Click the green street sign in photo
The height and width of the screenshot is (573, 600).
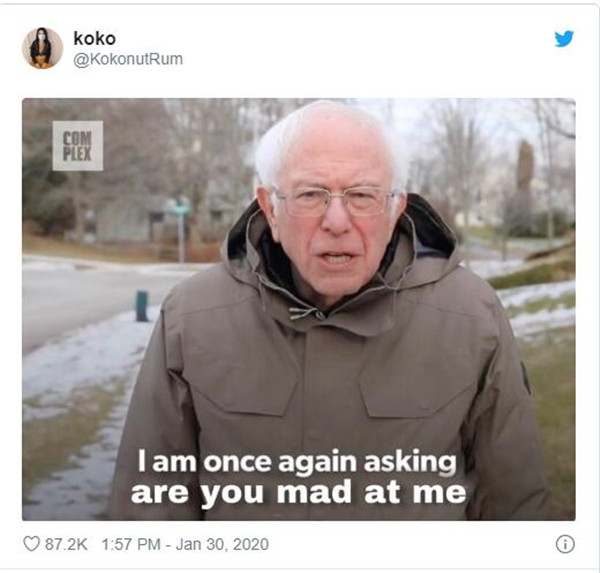point(181,209)
